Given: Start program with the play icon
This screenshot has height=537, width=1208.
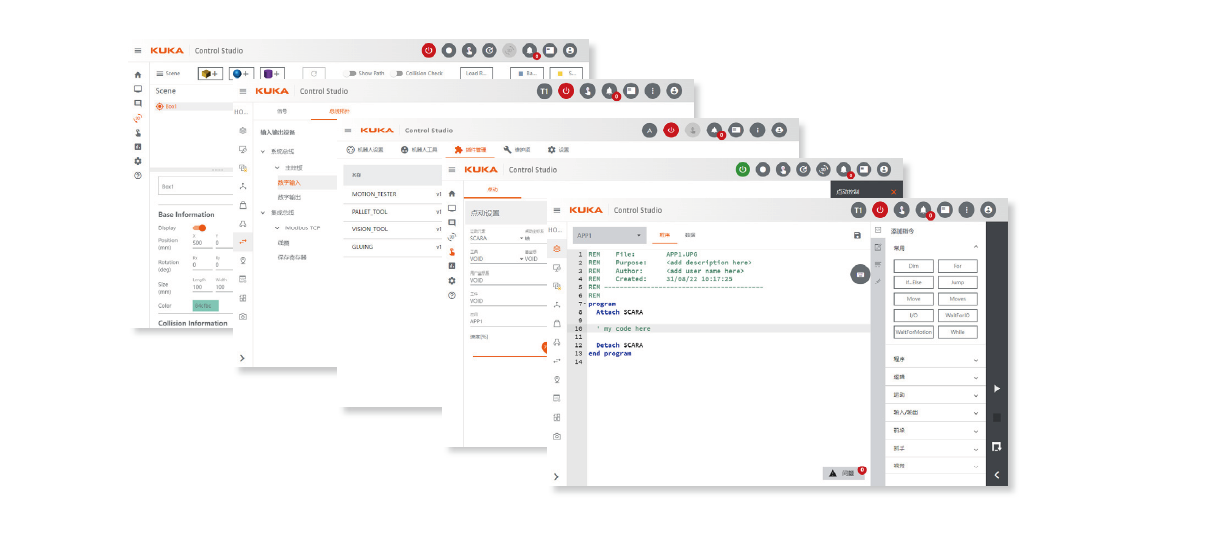Looking at the screenshot, I should tap(996, 388).
